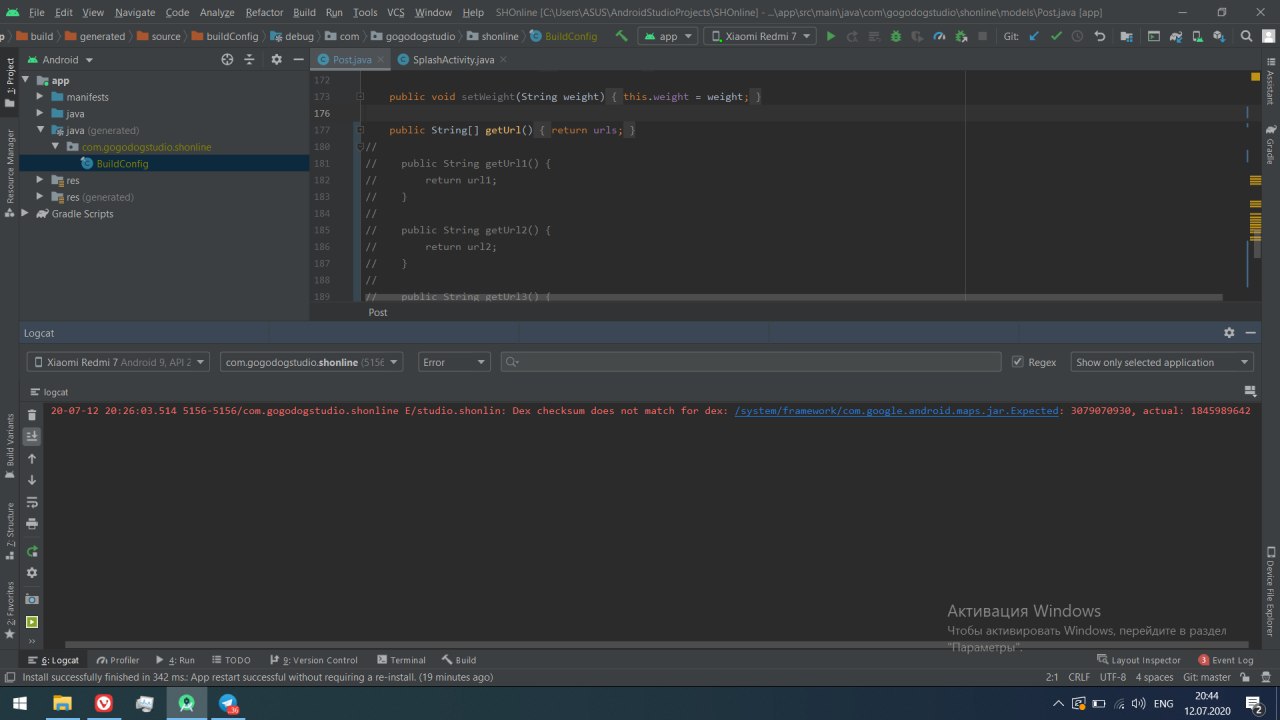Open the Terminal tool window

pyautogui.click(x=401, y=660)
